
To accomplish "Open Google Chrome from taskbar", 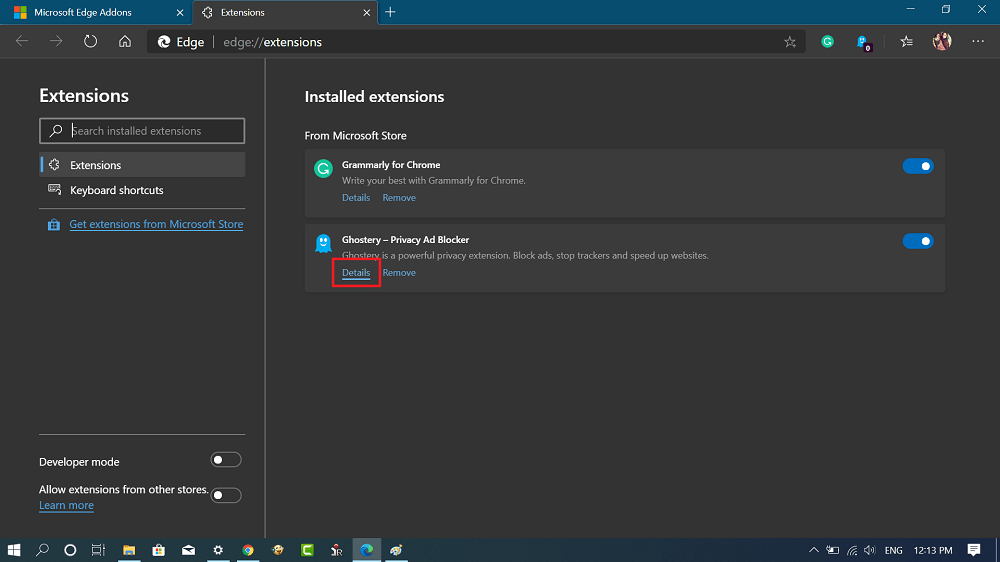I will (x=248, y=550).
